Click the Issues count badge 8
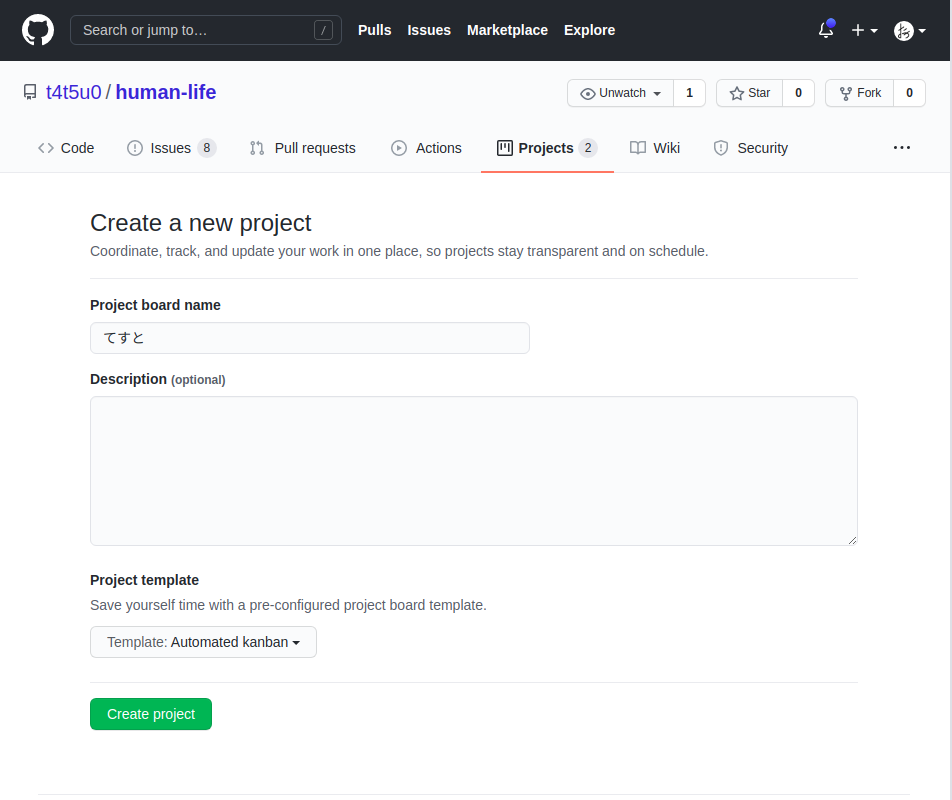 206,148
